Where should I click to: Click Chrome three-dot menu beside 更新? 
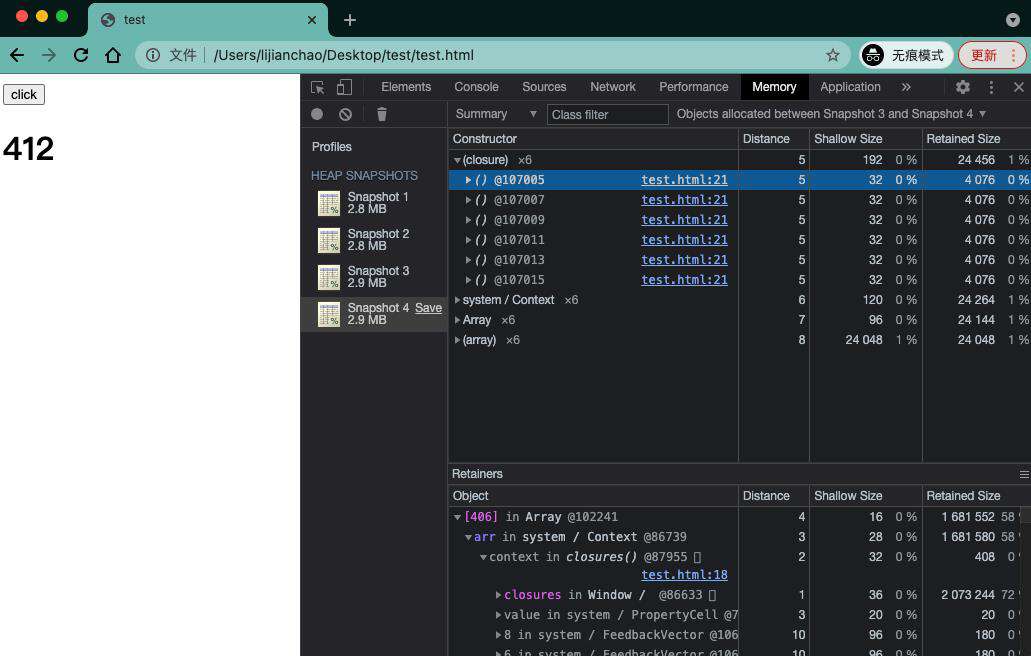1013,55
